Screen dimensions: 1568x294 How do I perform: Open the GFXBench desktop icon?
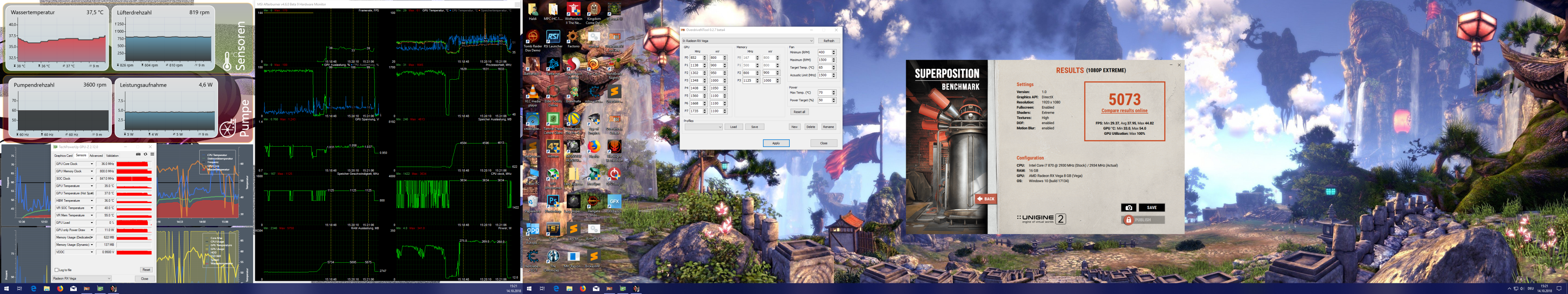pyautogui.click(x=615, y=204)
